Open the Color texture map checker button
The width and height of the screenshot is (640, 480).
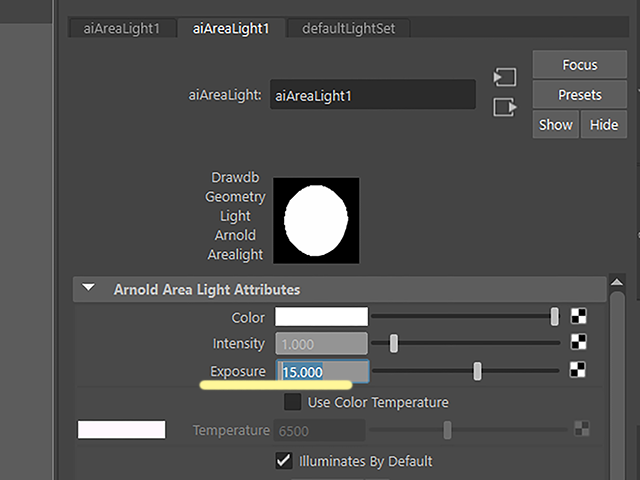coord(578,316)
